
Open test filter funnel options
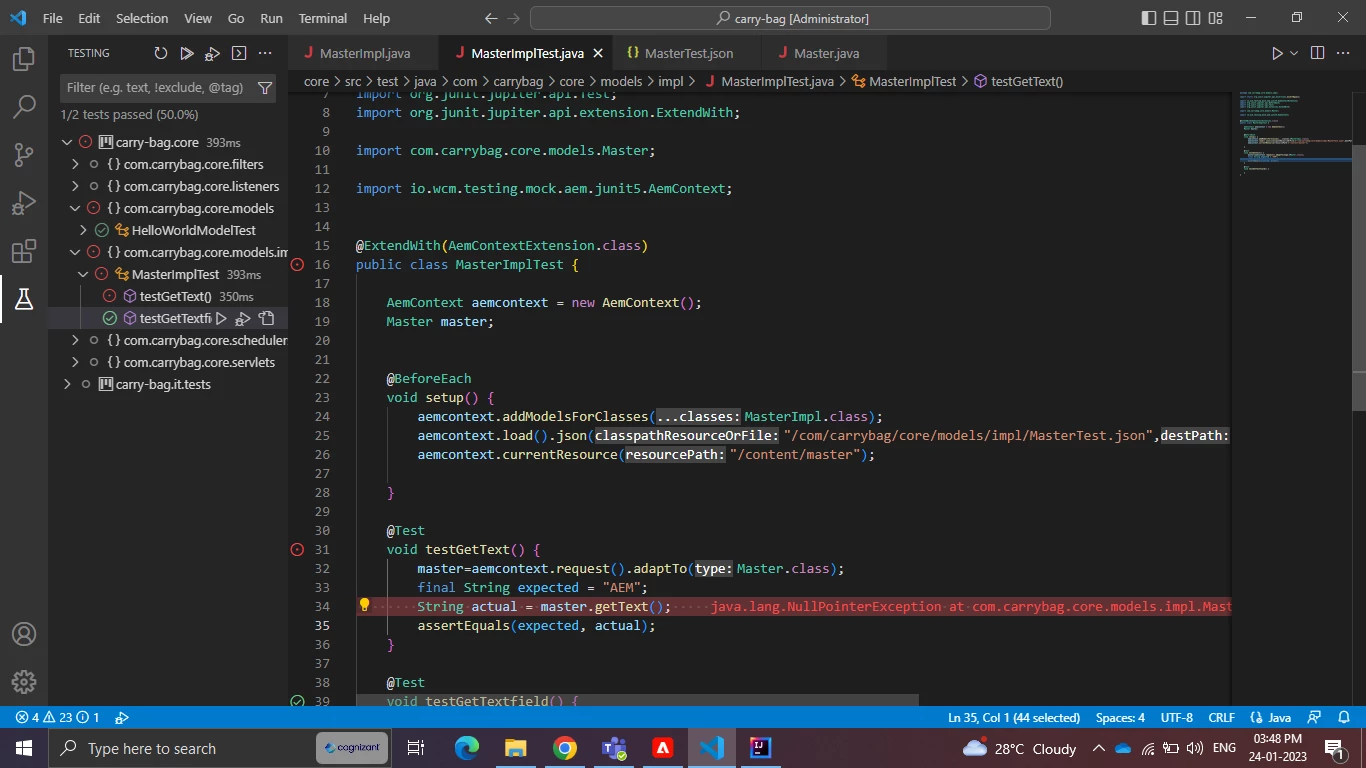265,88
